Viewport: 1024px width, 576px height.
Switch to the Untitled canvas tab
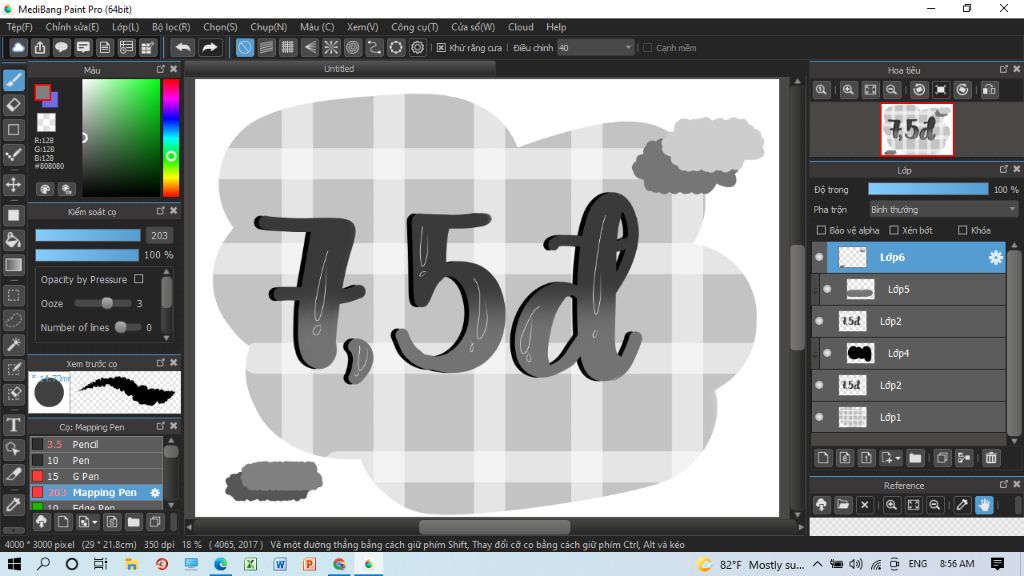(x=339, y=69)
